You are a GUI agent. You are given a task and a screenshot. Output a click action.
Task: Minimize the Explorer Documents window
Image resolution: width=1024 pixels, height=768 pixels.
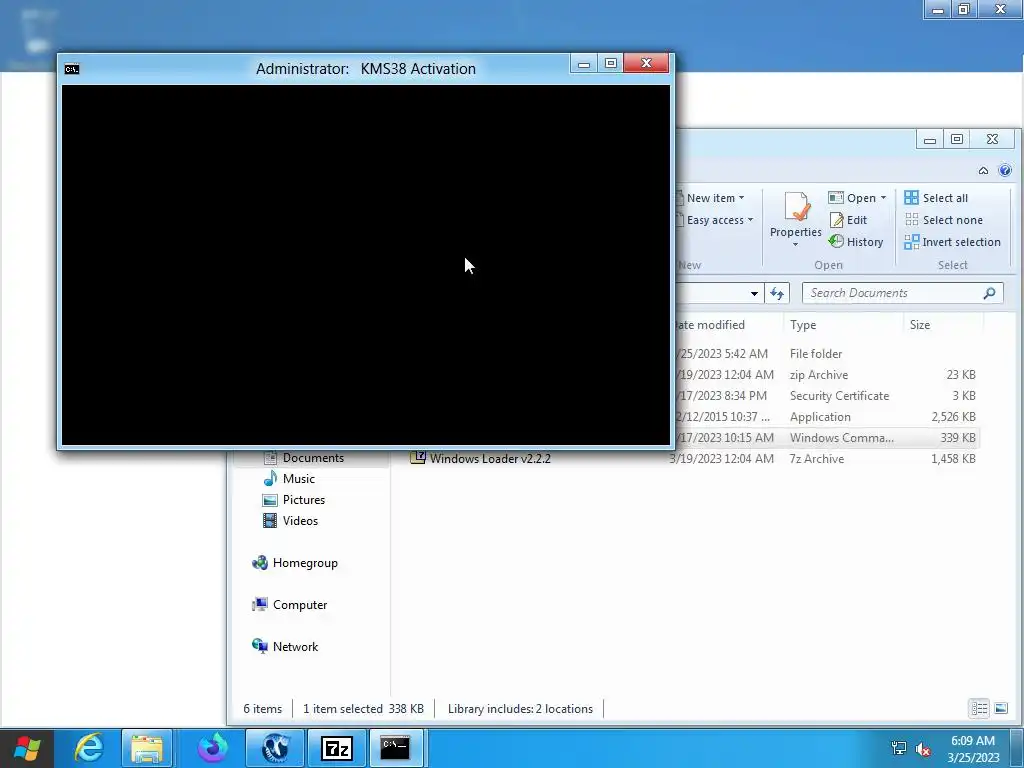click(x=930, y=139)
